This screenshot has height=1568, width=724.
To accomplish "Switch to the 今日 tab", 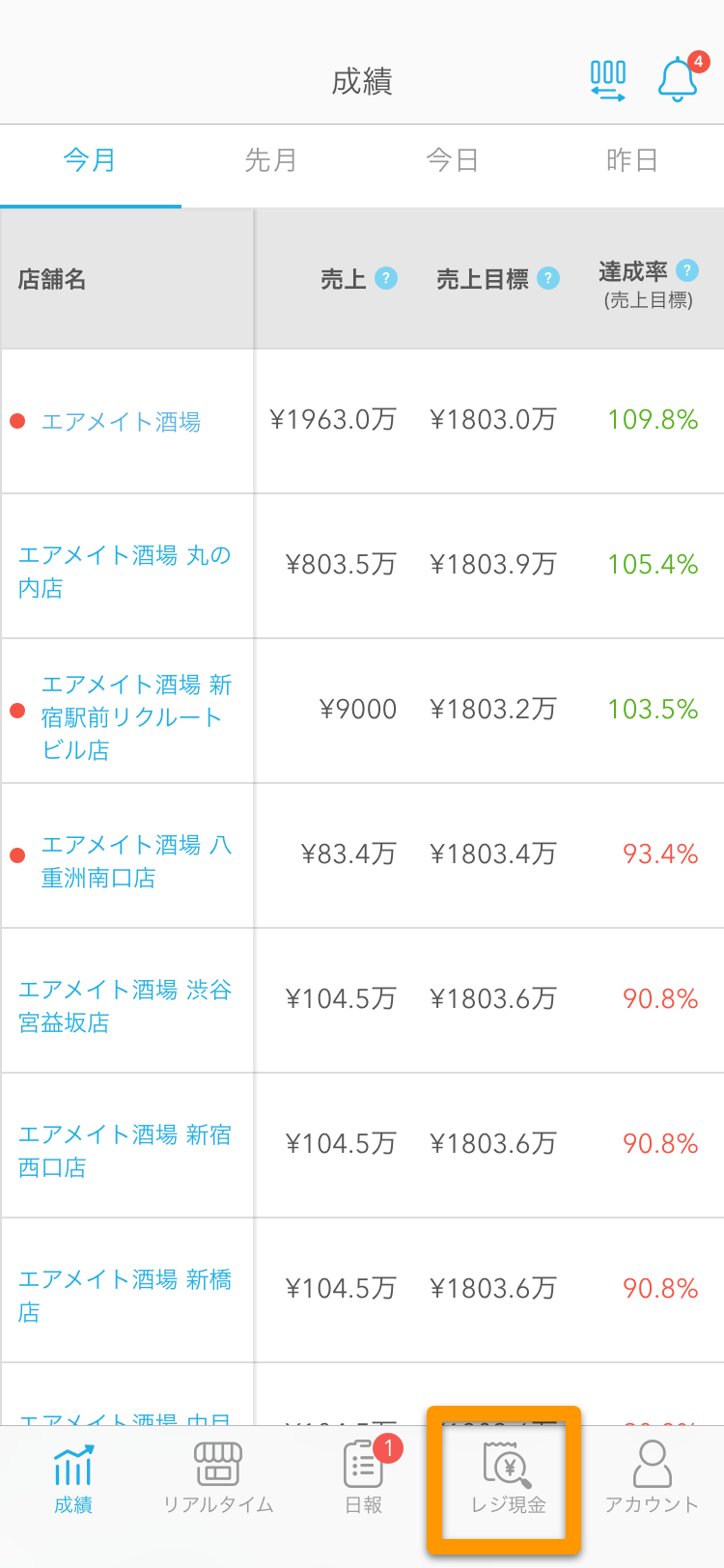I will 453,160.
